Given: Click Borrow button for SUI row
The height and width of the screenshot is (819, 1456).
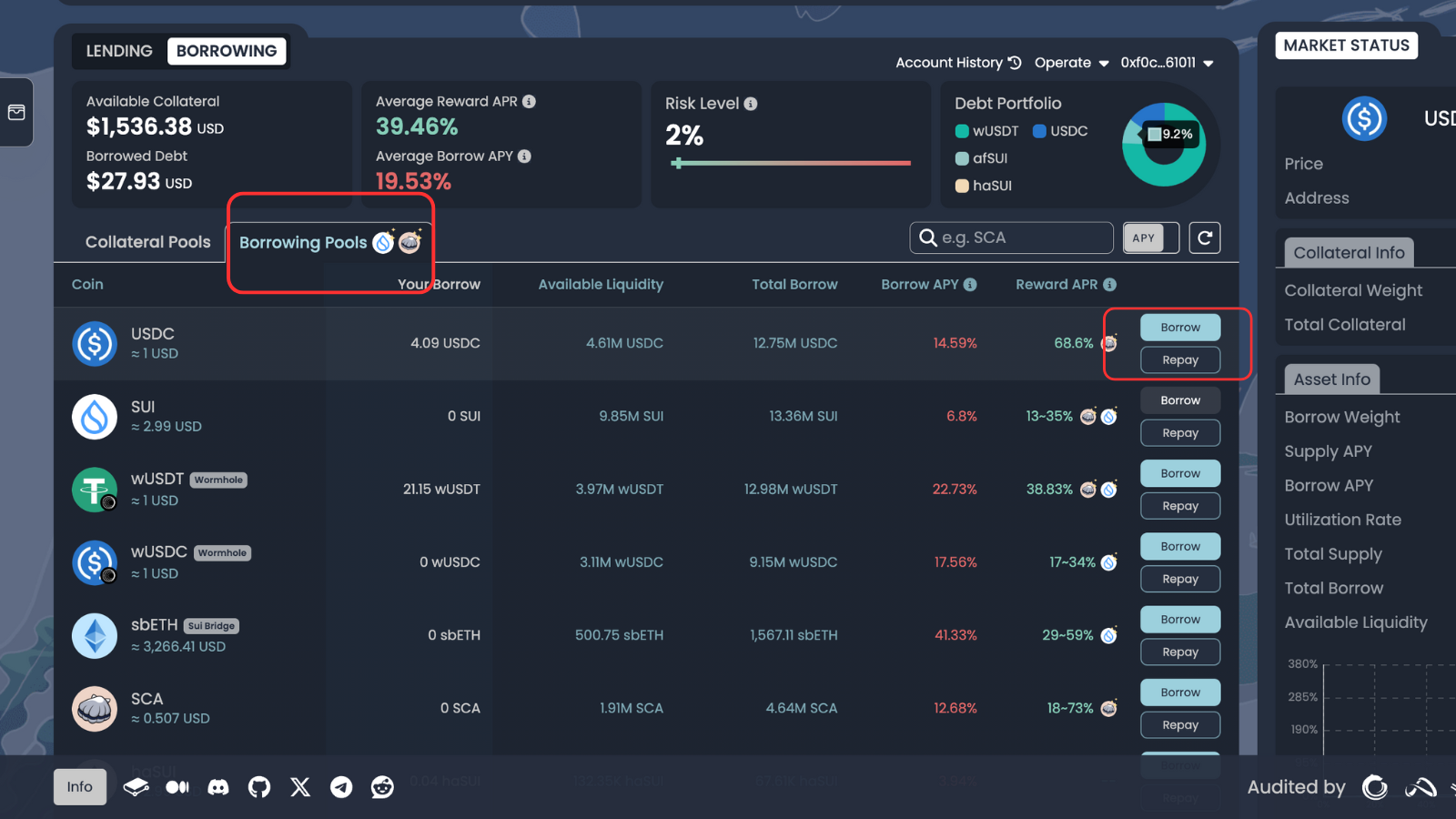Looking at the screenshot, I should pyautogui.click(x=1180, y=400).
